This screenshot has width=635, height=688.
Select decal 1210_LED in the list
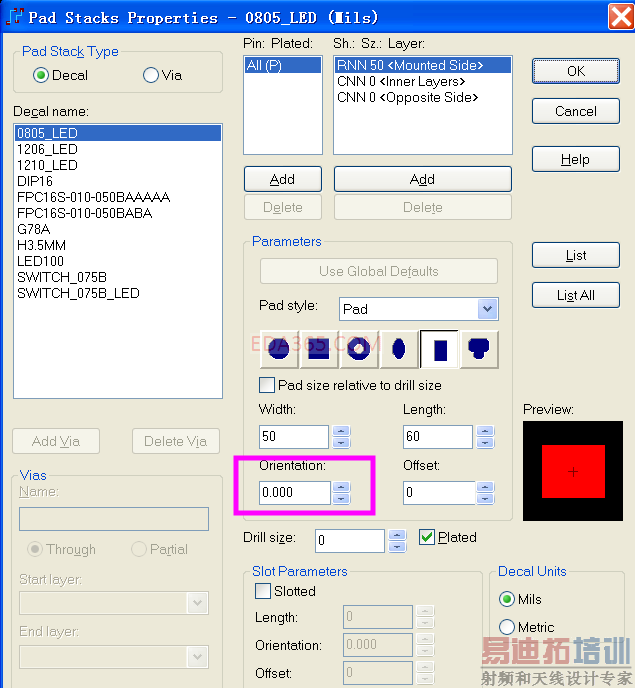(118, 165)
